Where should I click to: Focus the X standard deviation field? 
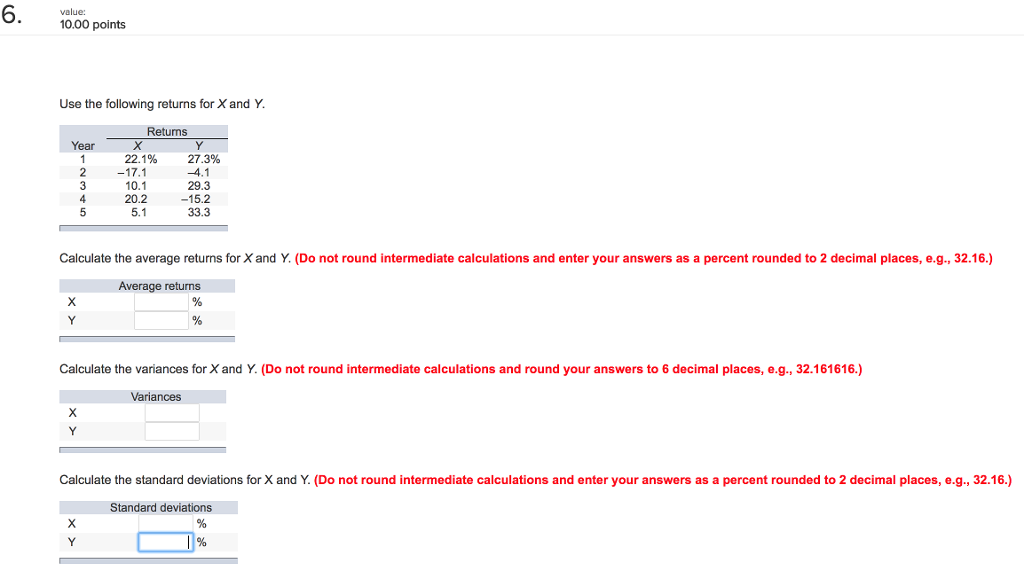pyautogui.click(x=165, y=523)
